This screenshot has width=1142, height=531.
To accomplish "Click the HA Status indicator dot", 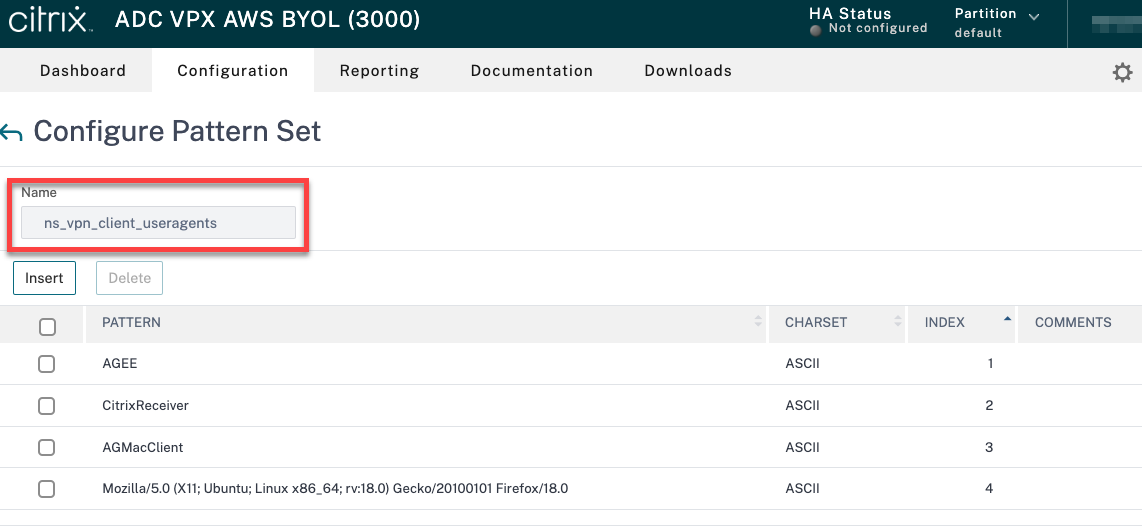I will [x=816, y=30].
